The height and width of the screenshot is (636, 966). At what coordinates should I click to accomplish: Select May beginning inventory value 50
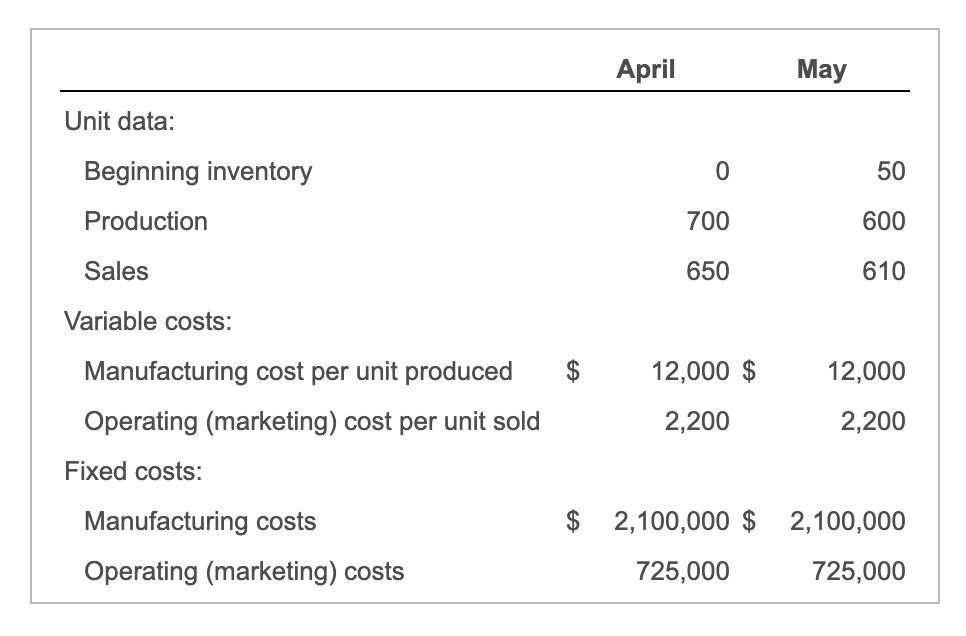(891, 172)
